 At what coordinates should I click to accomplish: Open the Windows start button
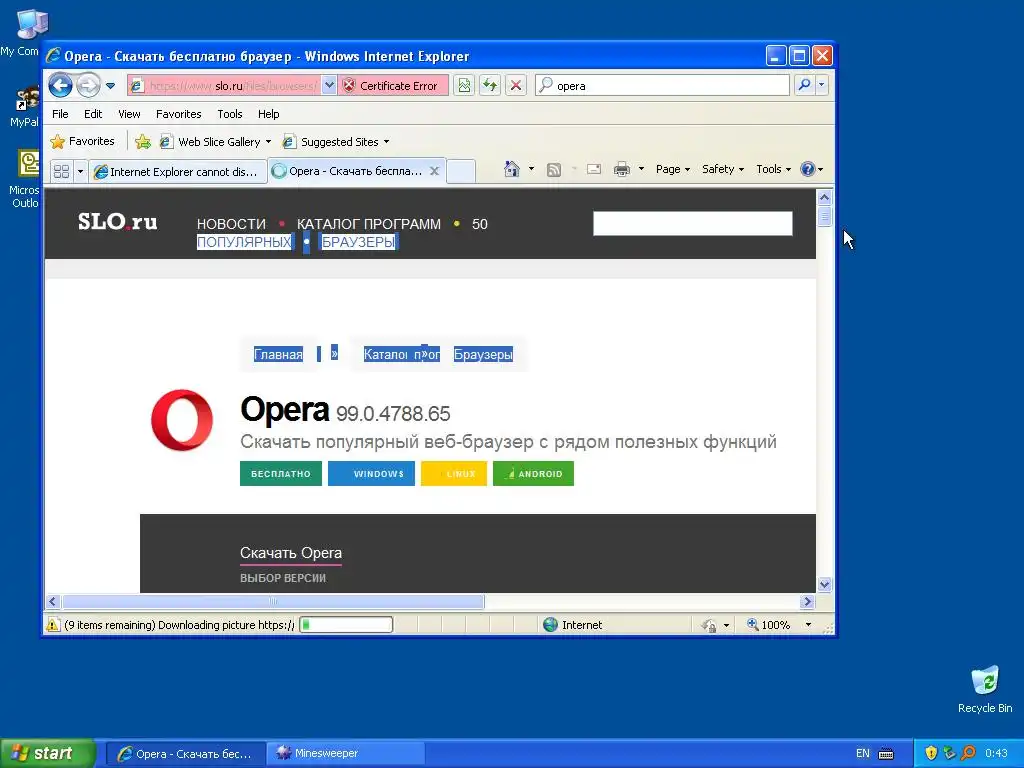point(48,753)
